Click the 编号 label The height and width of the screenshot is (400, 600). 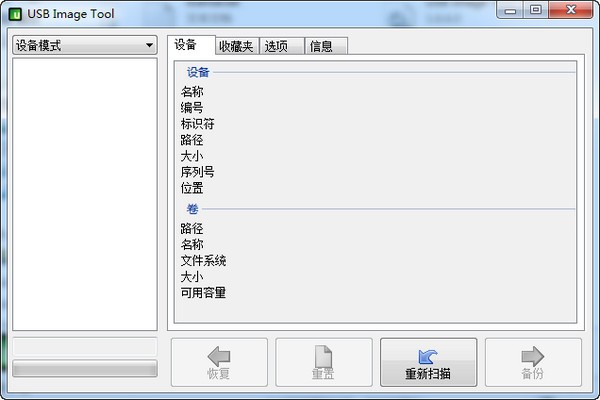coord(192,108)
